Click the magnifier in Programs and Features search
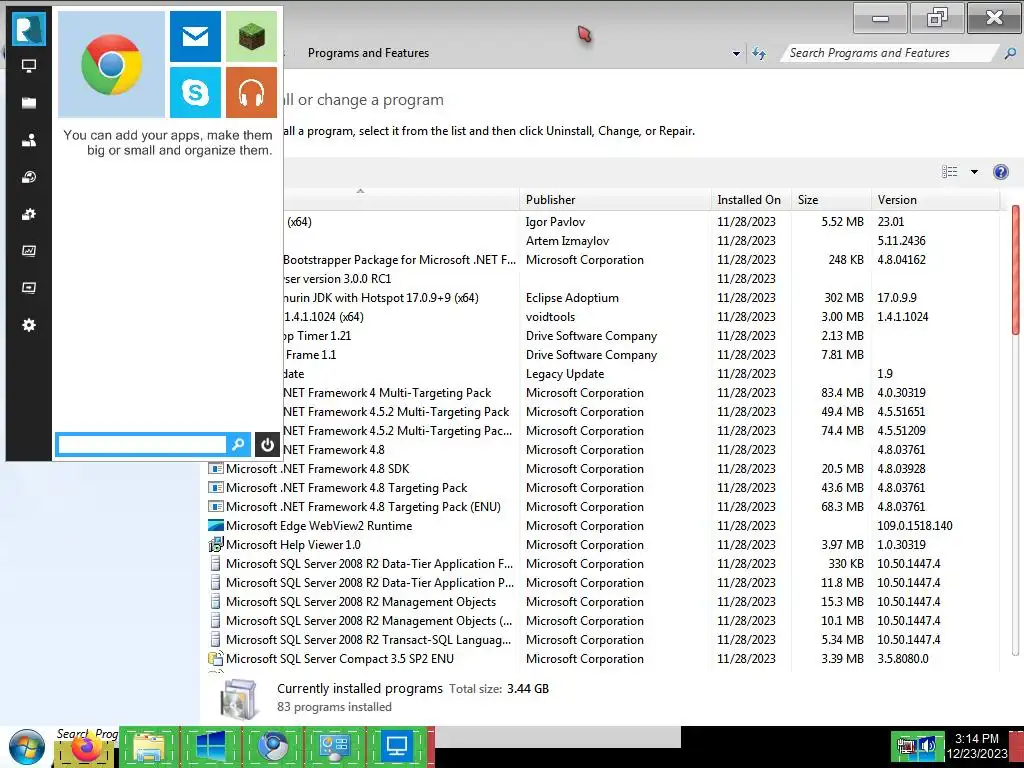The height and width of the screenshot is (768, 1024). click(x=1010, y=53)
